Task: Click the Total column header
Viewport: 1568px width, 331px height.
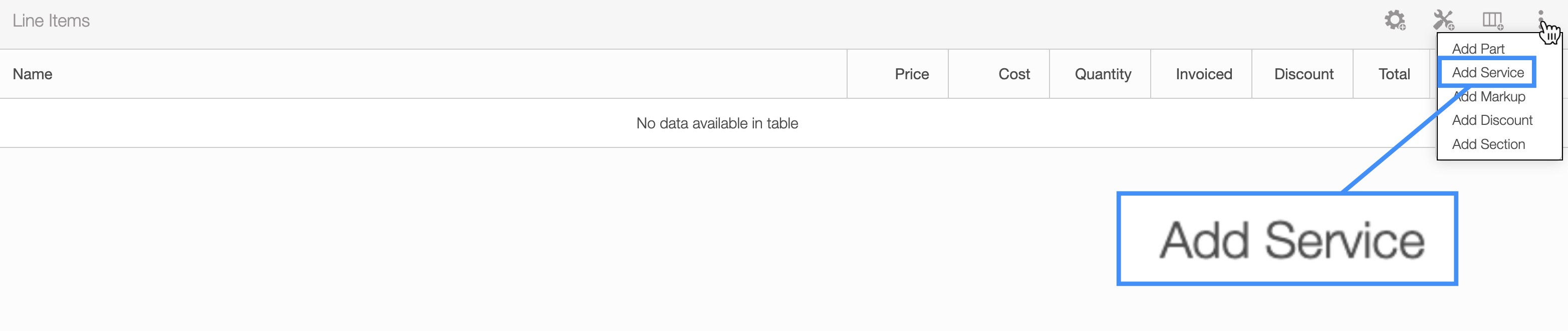Action: pos(1393,74)
